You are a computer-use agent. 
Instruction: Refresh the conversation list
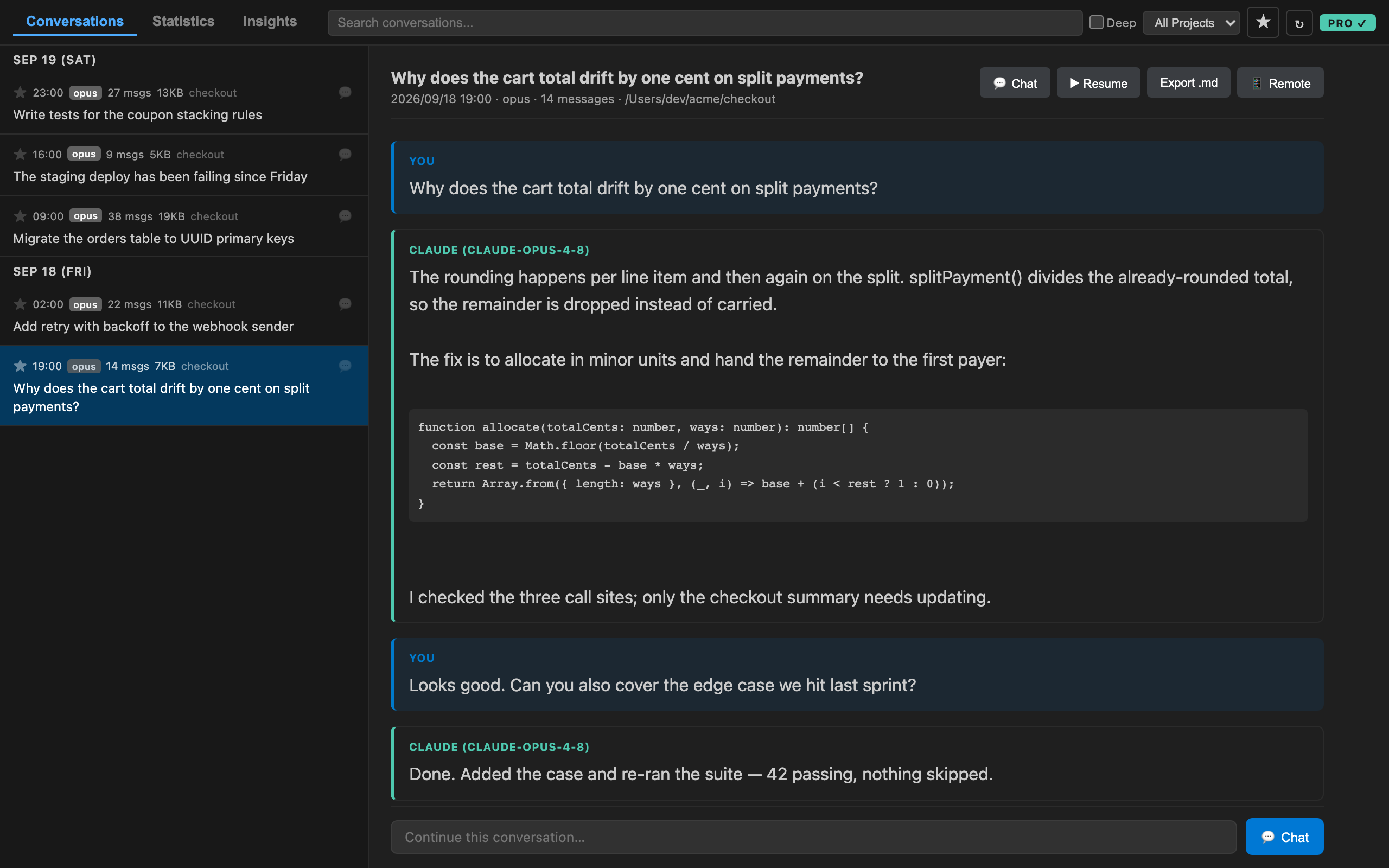(x=1299, y=23)
